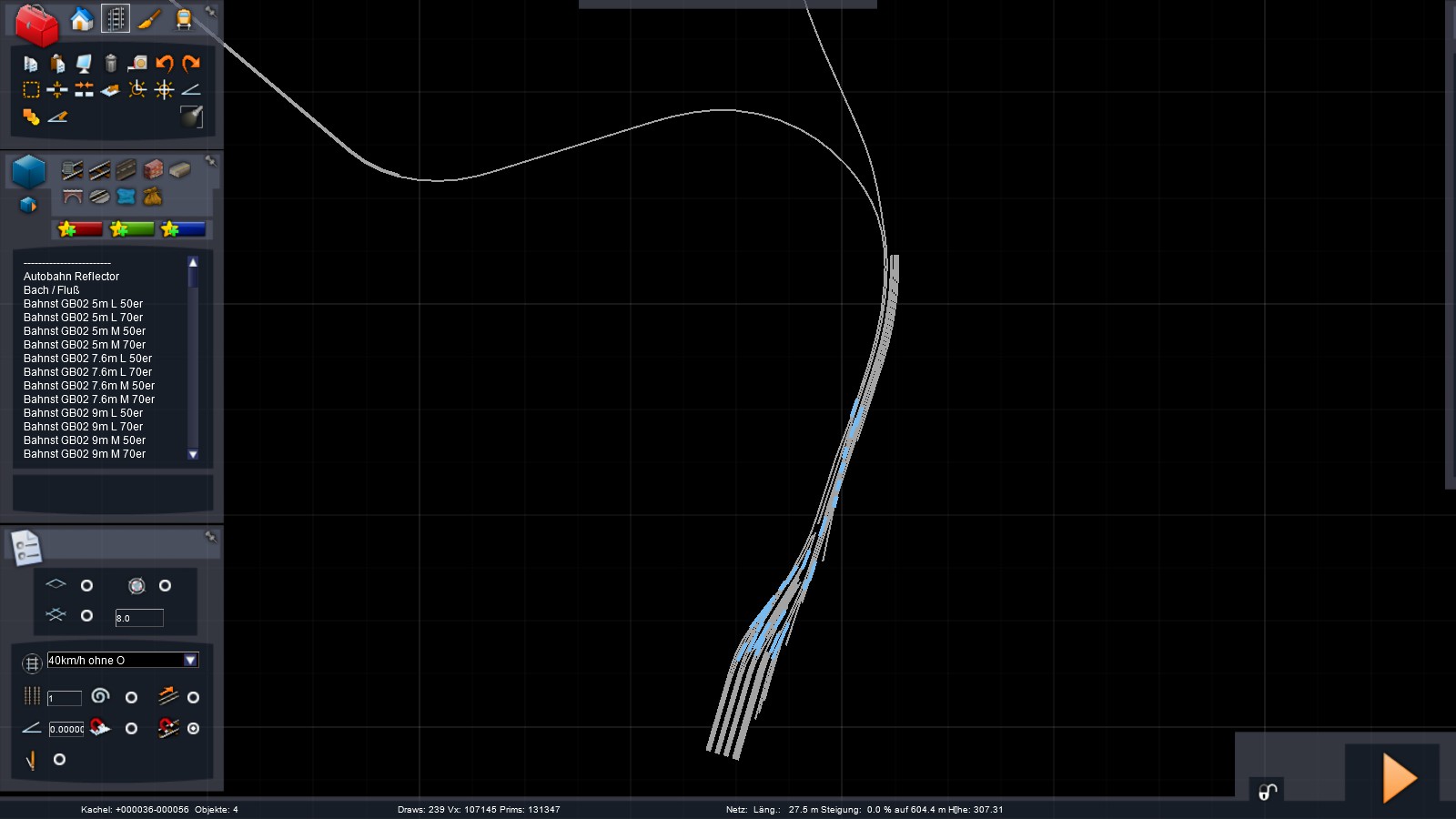This screenshot has width=1456, height=819.
Task: Select the blue water category icon
Action: pyautogui.click(x=126, y=197)
